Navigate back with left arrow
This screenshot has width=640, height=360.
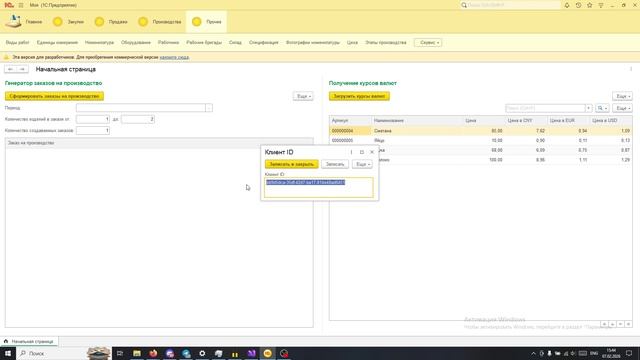(x=11, y=69)
